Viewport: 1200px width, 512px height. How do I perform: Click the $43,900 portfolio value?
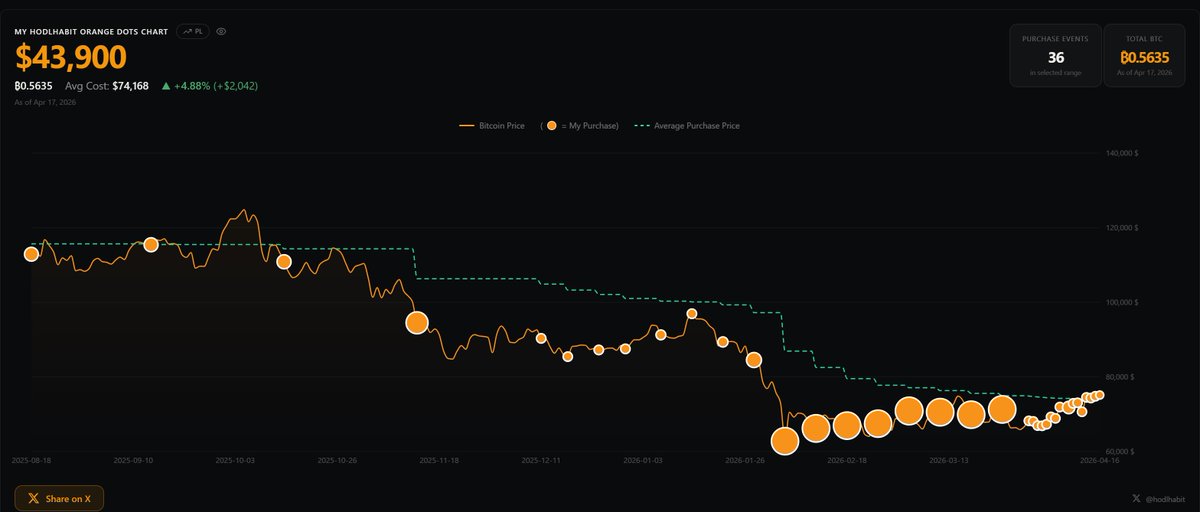point(70,58)
